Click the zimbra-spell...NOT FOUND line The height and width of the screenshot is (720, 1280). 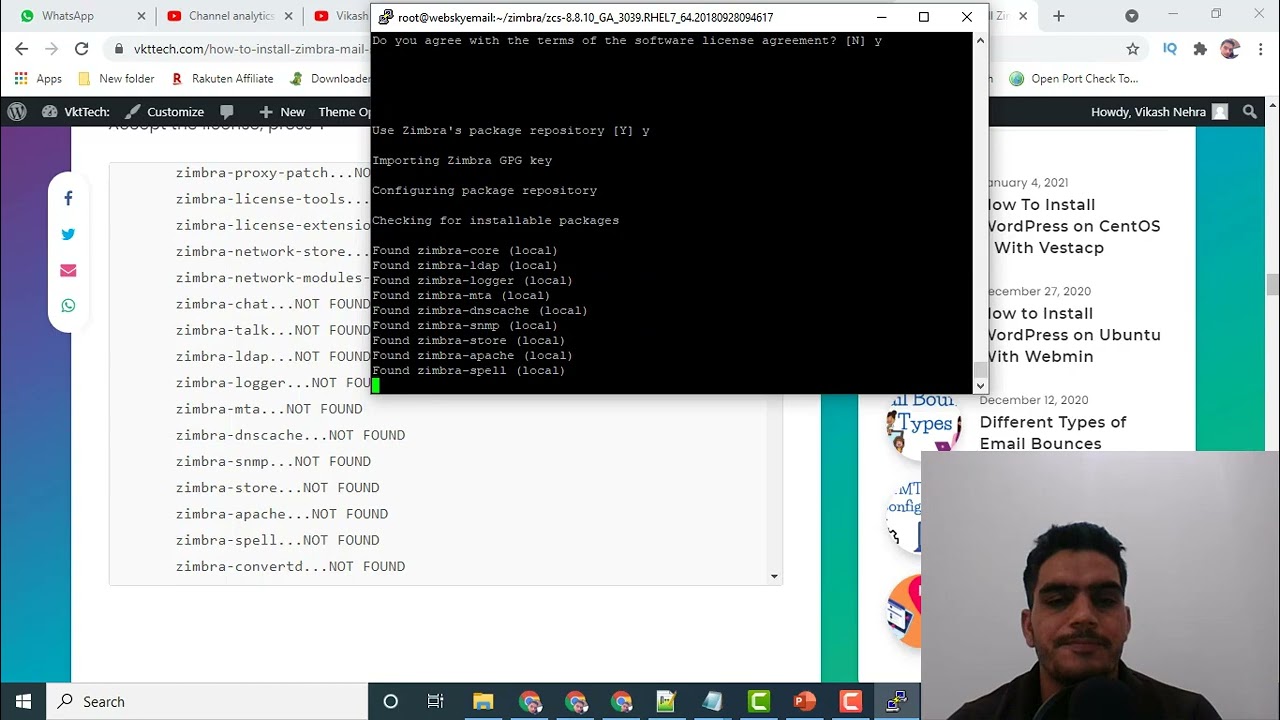(277, 540)
